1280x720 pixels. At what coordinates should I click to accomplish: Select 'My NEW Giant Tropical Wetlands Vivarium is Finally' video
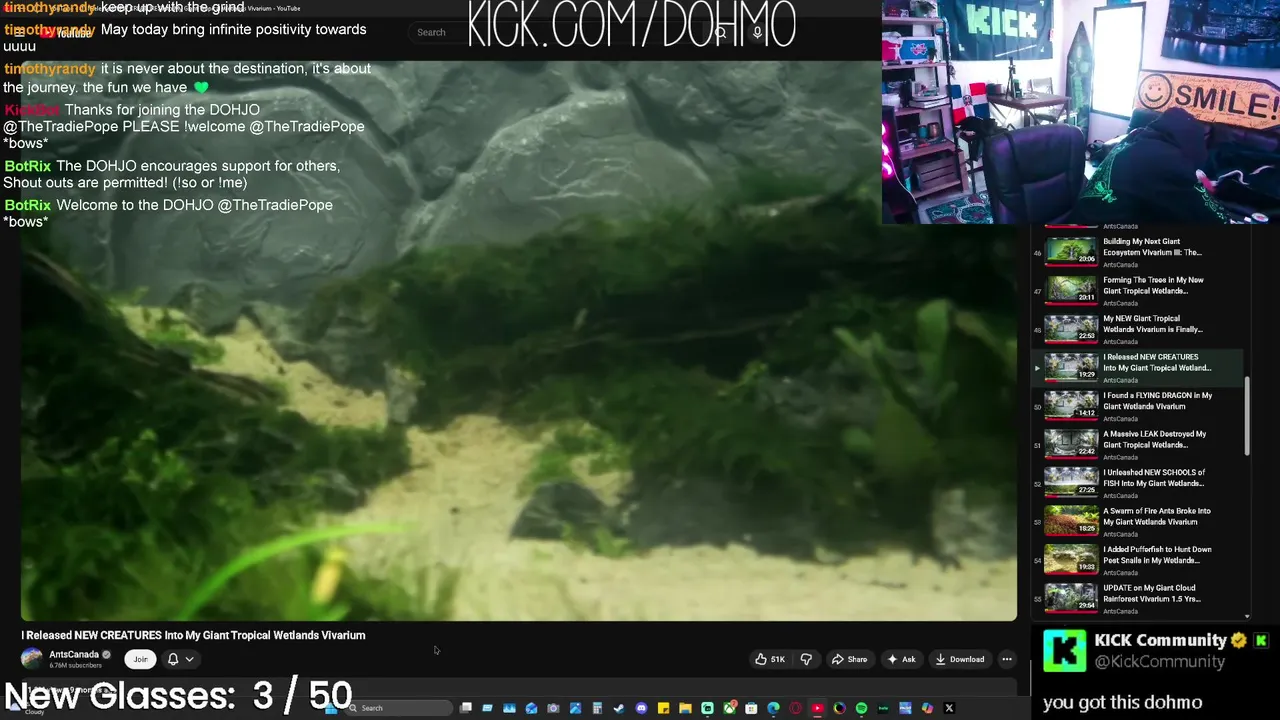(1145, 329)
